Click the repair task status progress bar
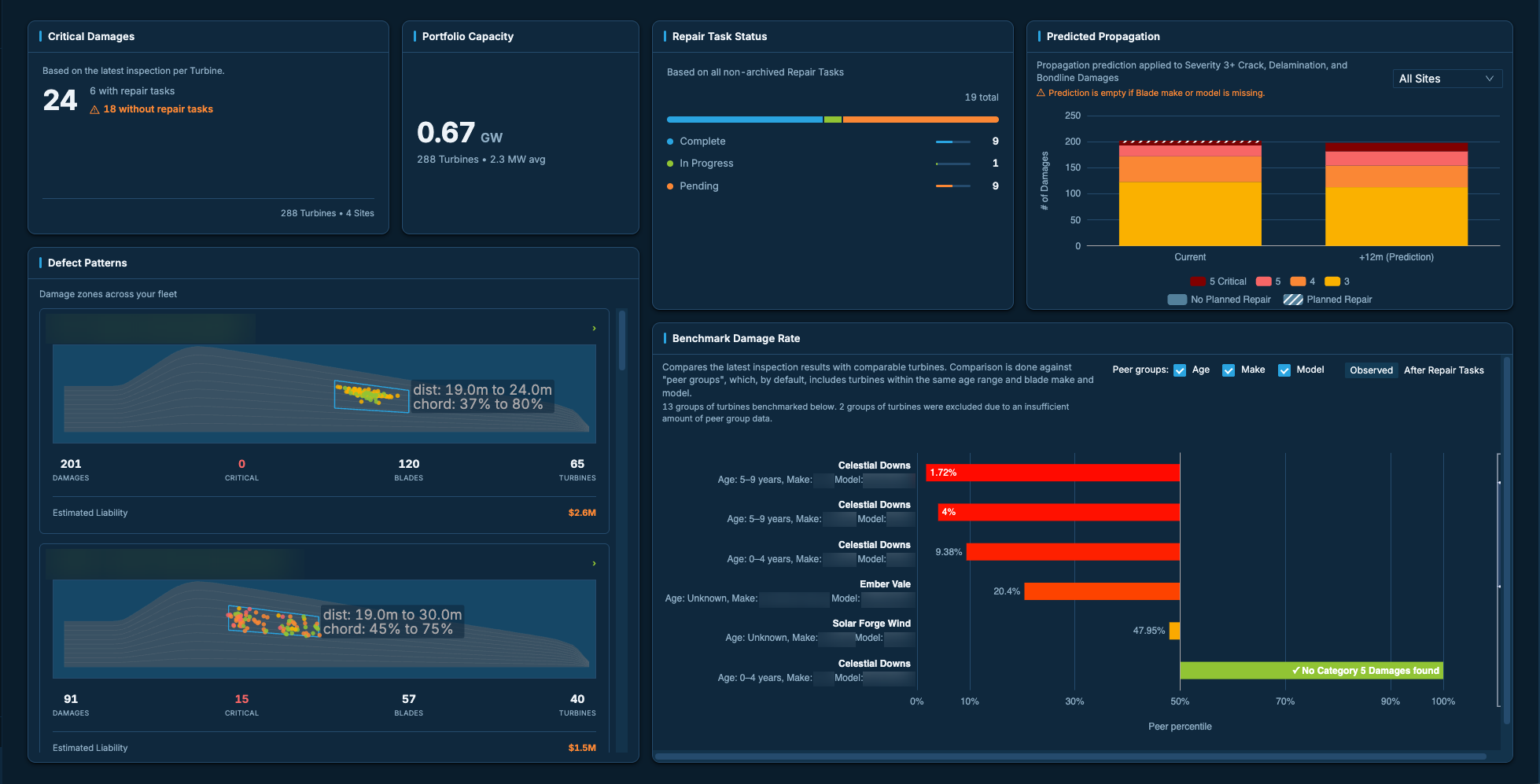Screen dimensions: 1540x784 [x=833, y=120]
